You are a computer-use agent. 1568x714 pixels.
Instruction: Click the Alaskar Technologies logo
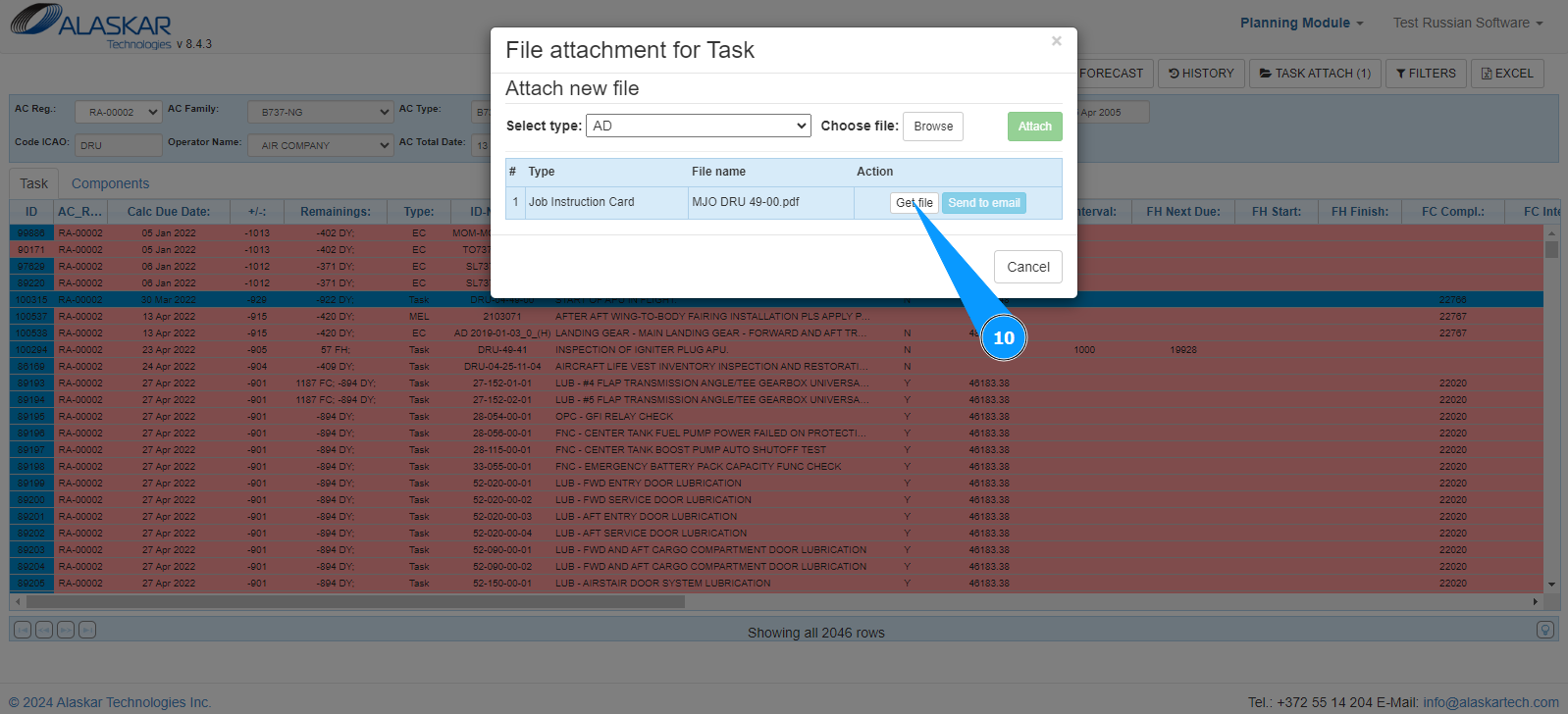point(90,26)
